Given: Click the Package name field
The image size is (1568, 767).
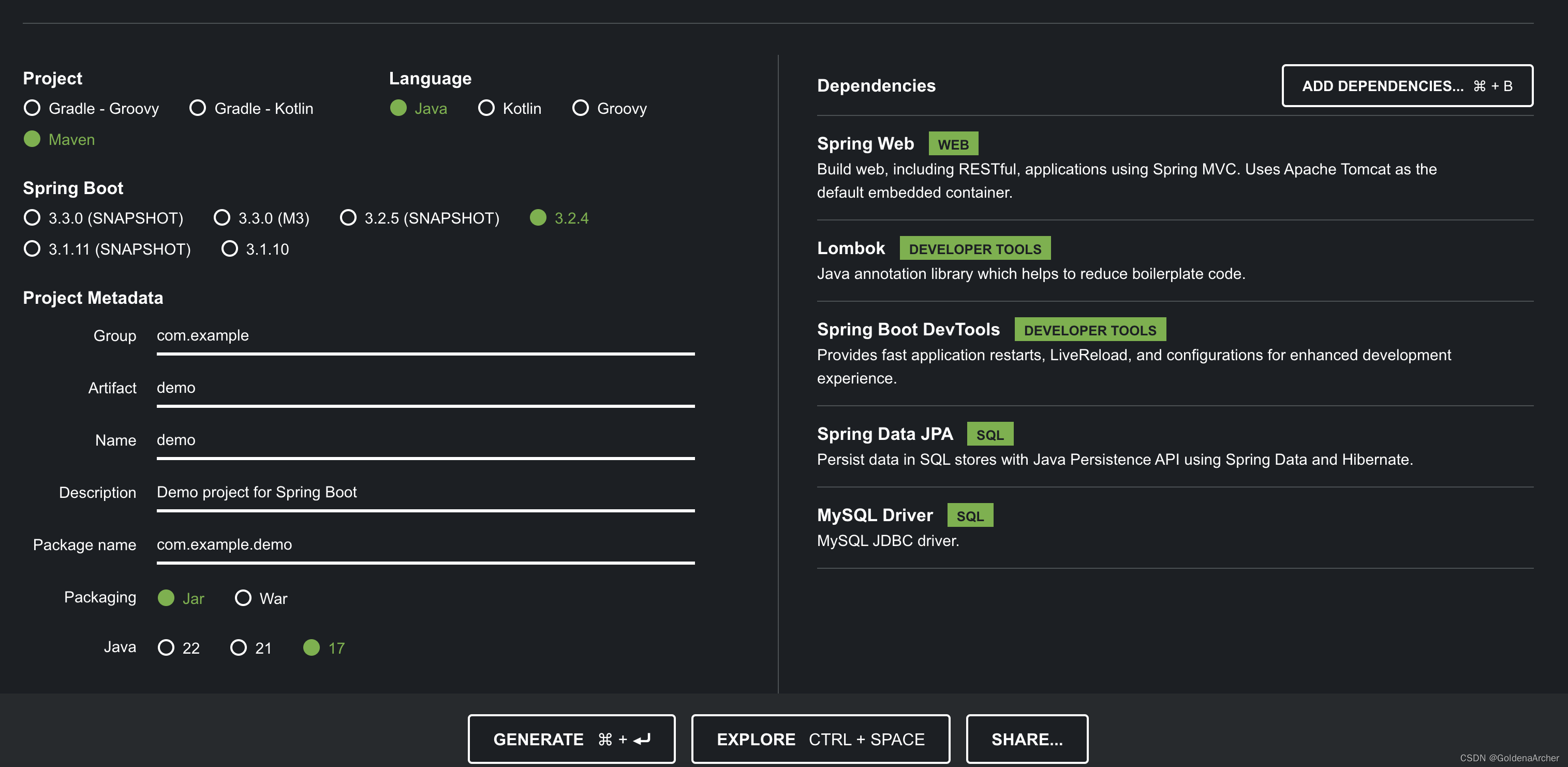Looking at the screenshot, I should (425, 544).
